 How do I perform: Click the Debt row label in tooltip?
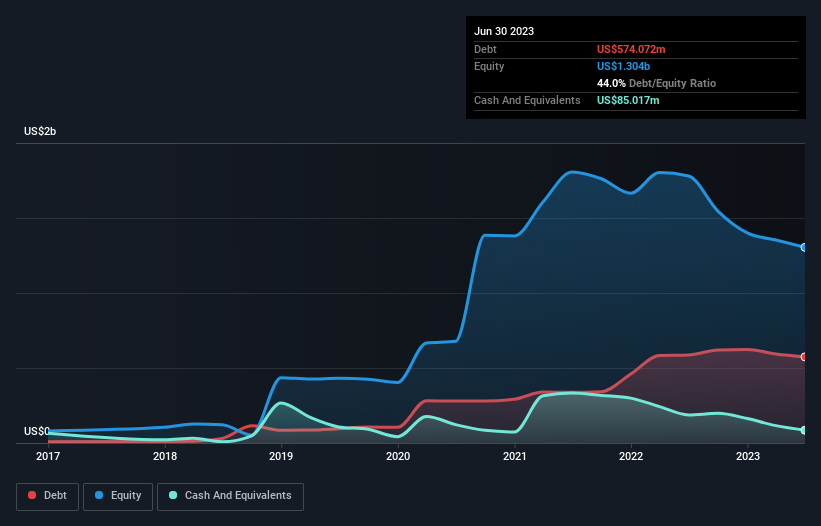[485, 49]
